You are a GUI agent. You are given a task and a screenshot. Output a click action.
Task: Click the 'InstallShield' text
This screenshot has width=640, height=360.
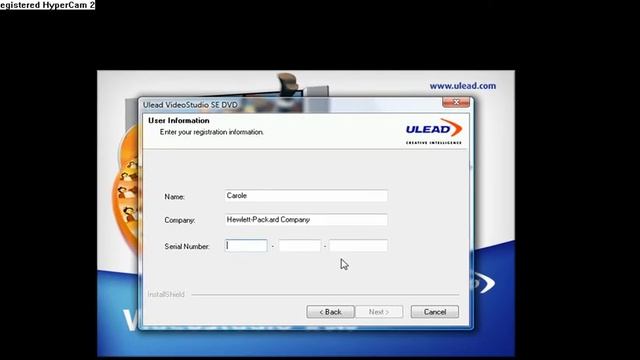click(166, 294)
